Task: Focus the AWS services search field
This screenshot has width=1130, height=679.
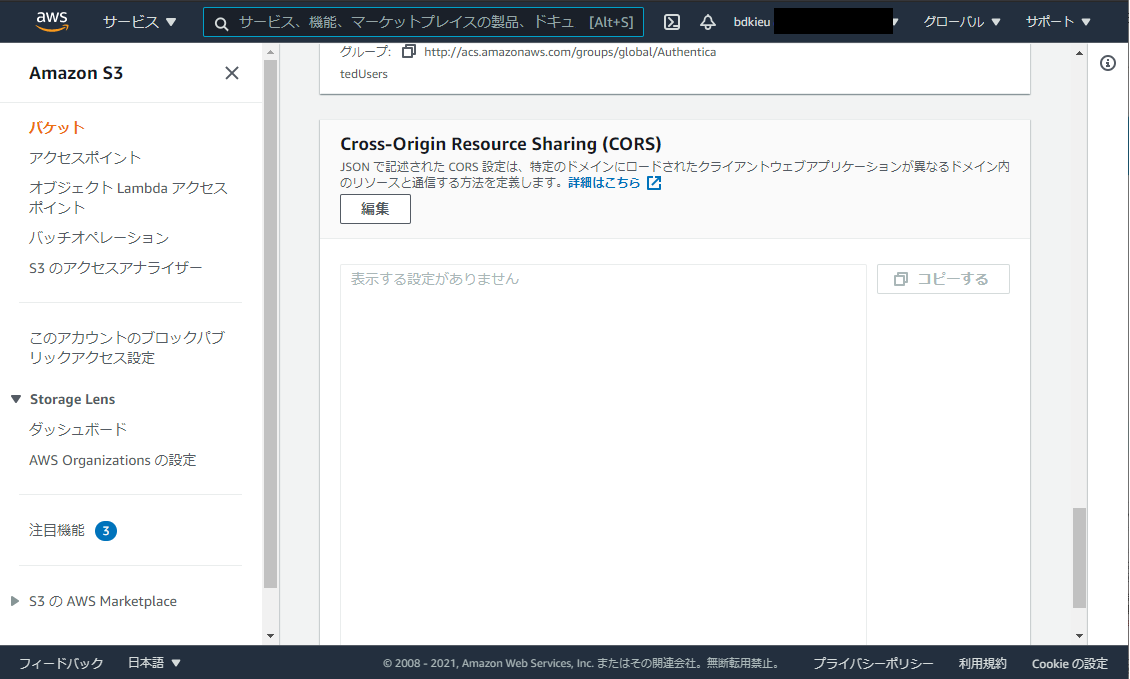Action: (423, 22)
